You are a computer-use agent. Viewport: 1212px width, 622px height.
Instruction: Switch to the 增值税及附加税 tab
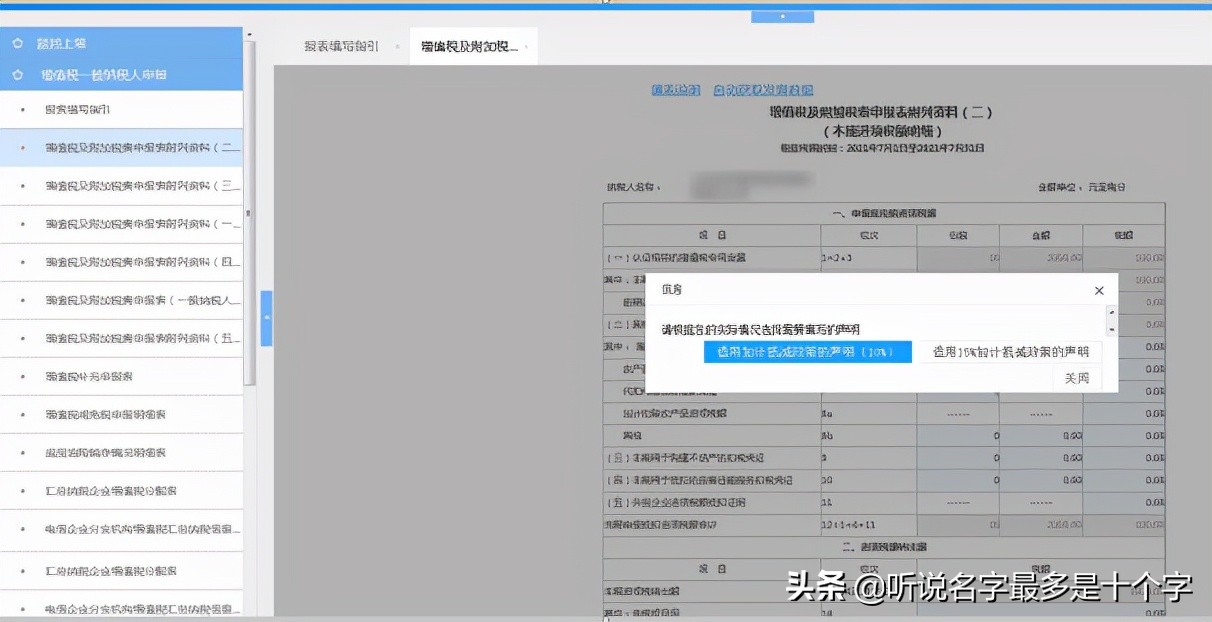[470, 45]
